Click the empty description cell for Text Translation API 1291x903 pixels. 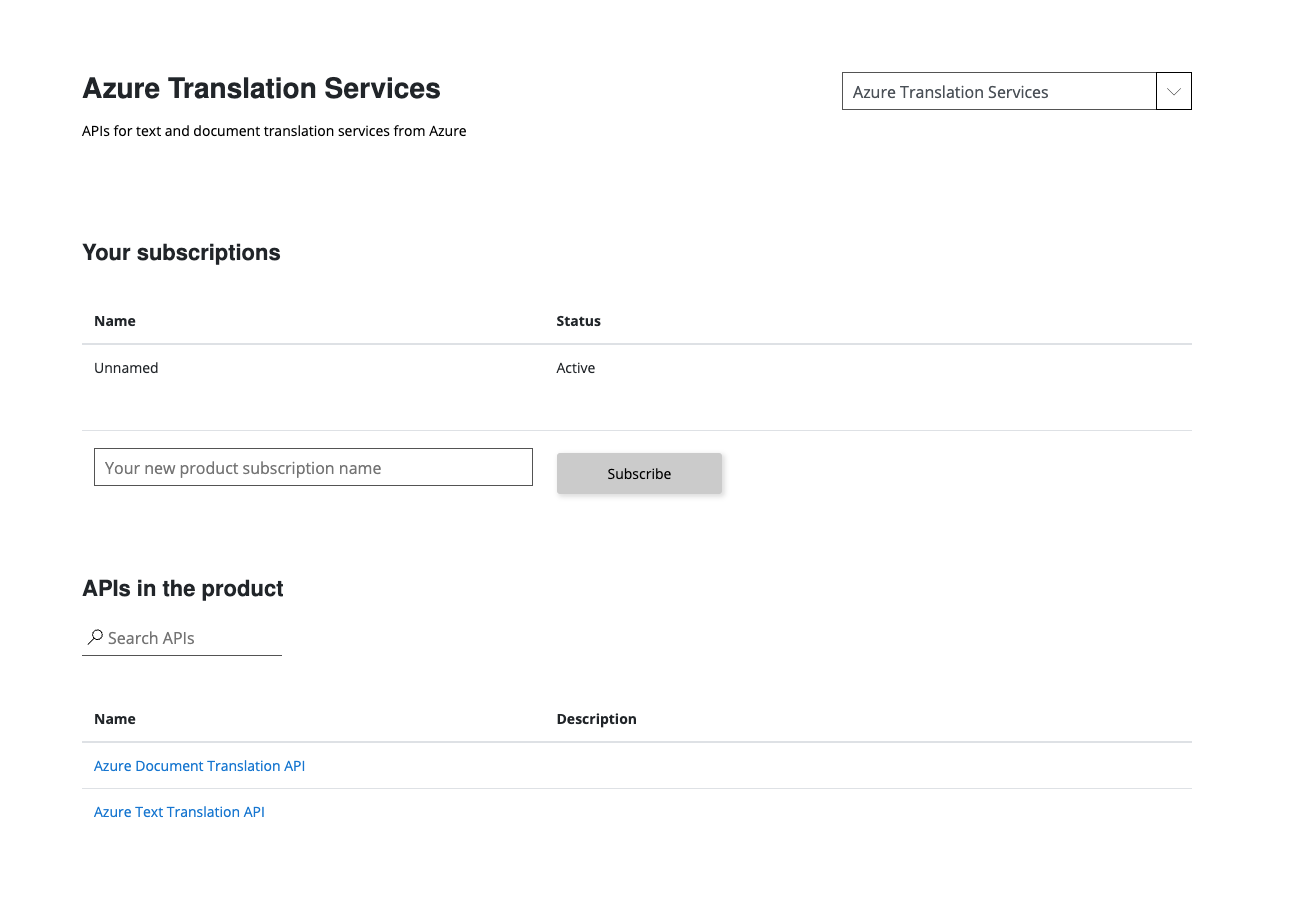(x=870, y=812)
